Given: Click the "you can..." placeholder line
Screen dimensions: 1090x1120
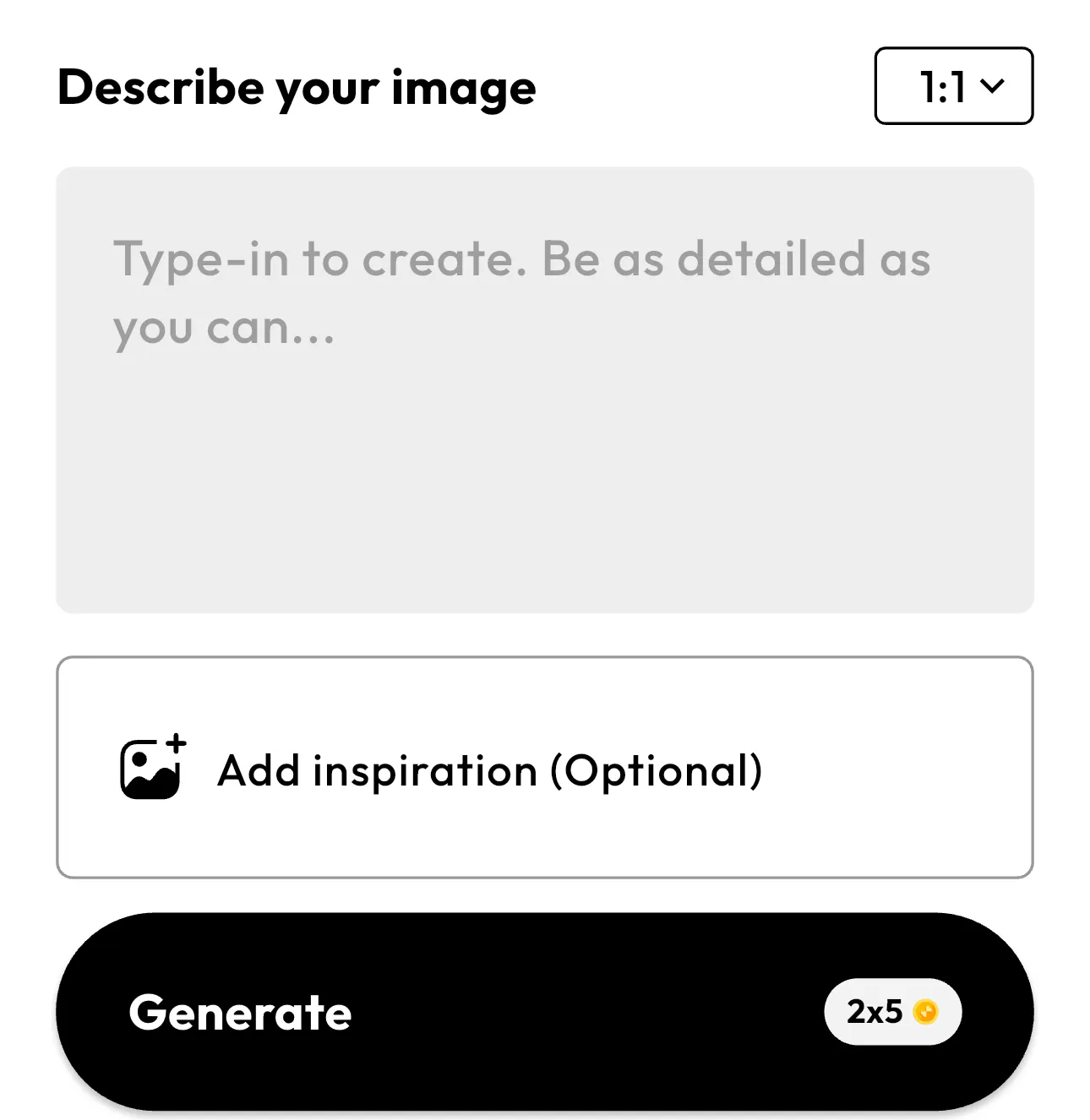Looking at the screenshot, I should (x=224, y=328).
